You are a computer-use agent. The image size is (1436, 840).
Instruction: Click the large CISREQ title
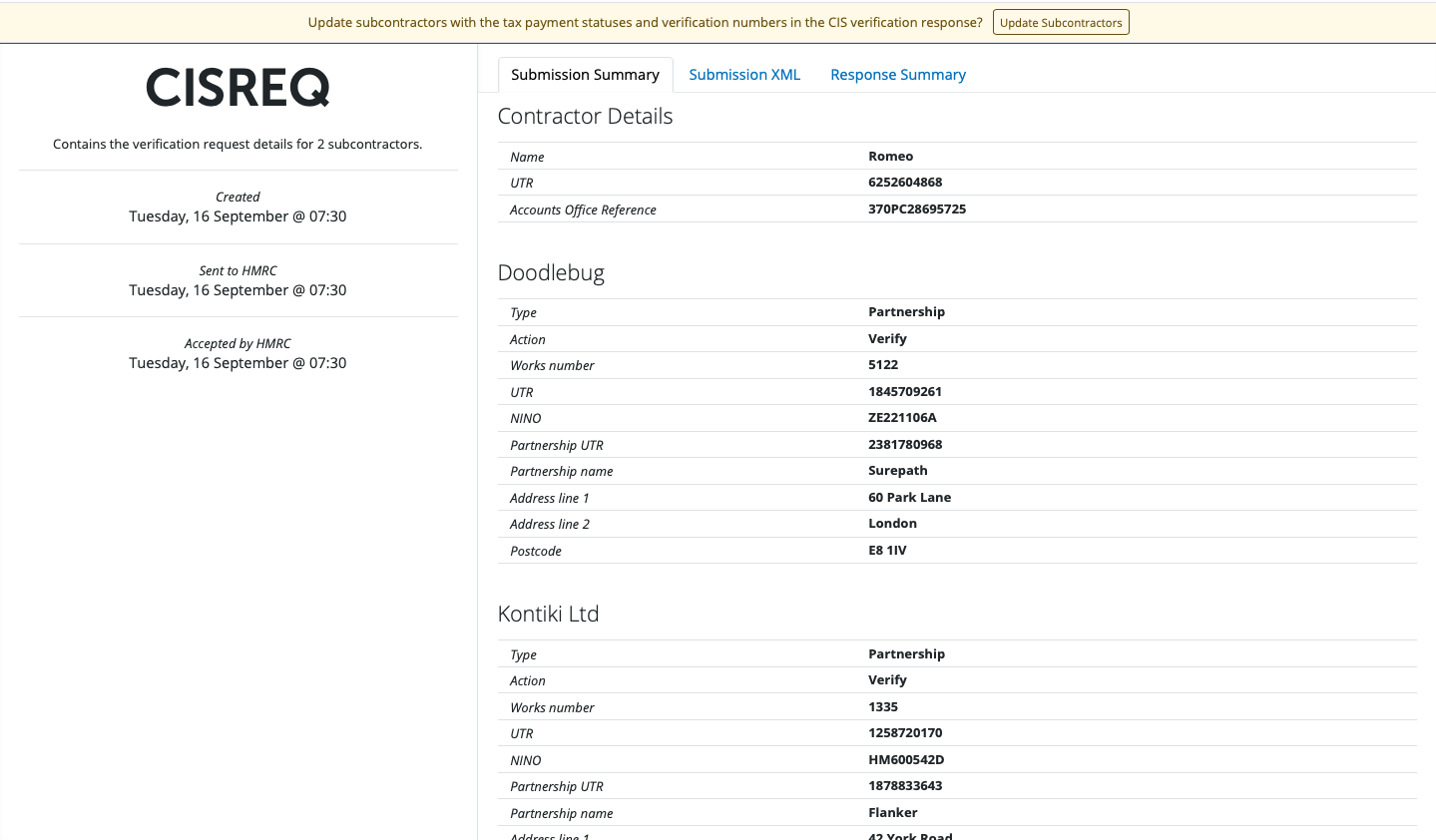[x=238, y=89]
